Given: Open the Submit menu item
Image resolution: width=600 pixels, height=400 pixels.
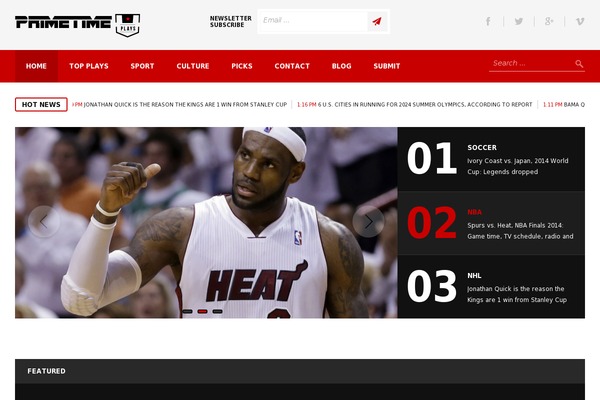Looking at the screenshot, I should 387,66.
